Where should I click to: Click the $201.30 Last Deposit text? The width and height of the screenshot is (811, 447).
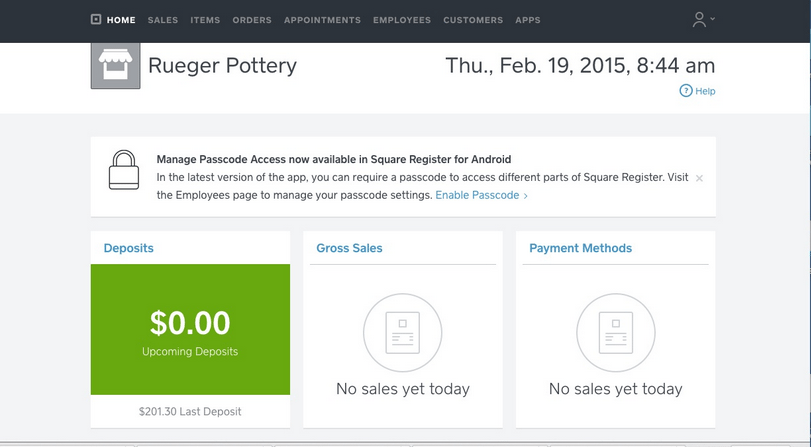point(190,411)
